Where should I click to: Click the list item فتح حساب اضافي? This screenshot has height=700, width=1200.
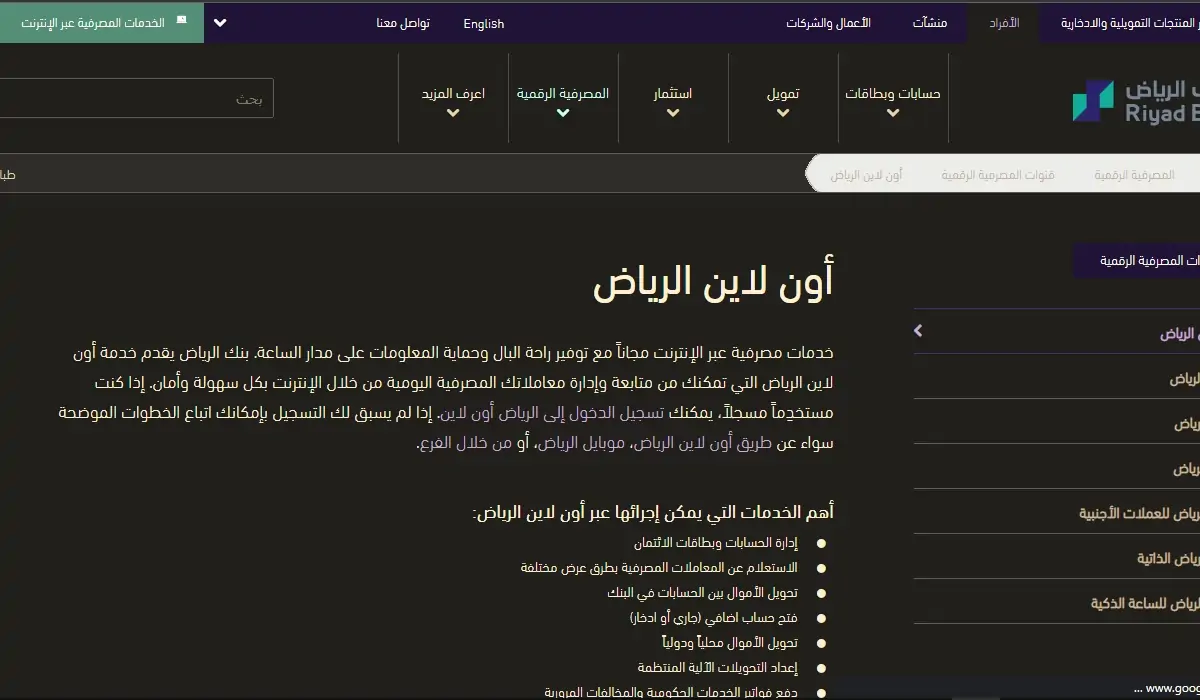click(714, 618)
